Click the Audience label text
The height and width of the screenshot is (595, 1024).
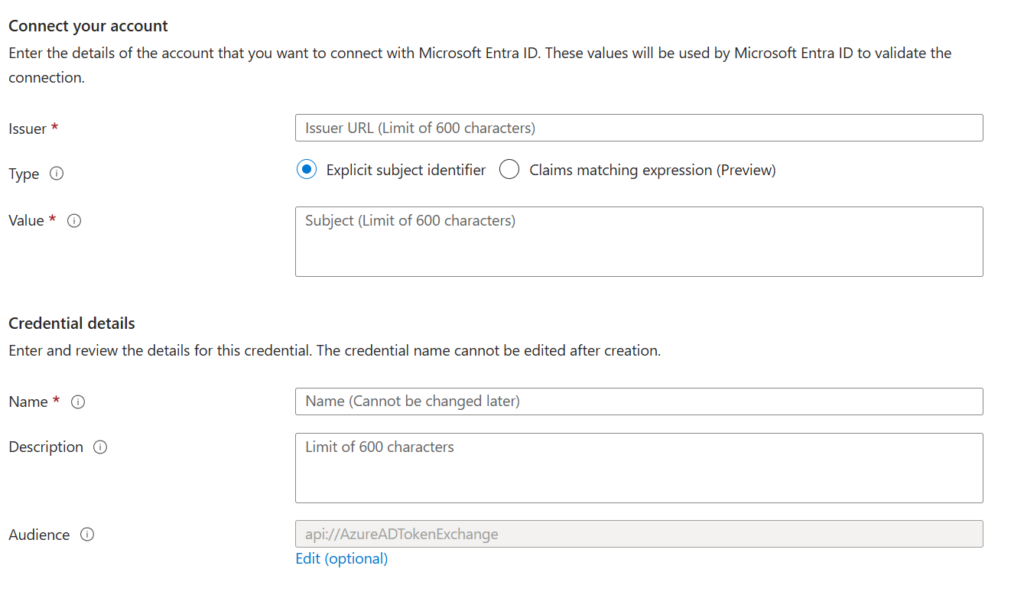(39, 534)
